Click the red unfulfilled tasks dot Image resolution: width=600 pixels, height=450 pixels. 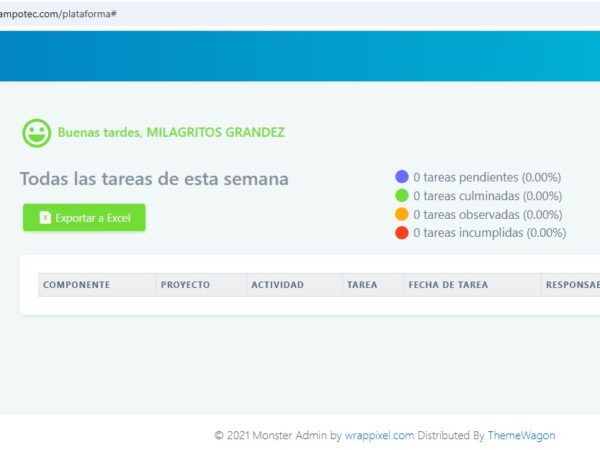tap(402, 233)
